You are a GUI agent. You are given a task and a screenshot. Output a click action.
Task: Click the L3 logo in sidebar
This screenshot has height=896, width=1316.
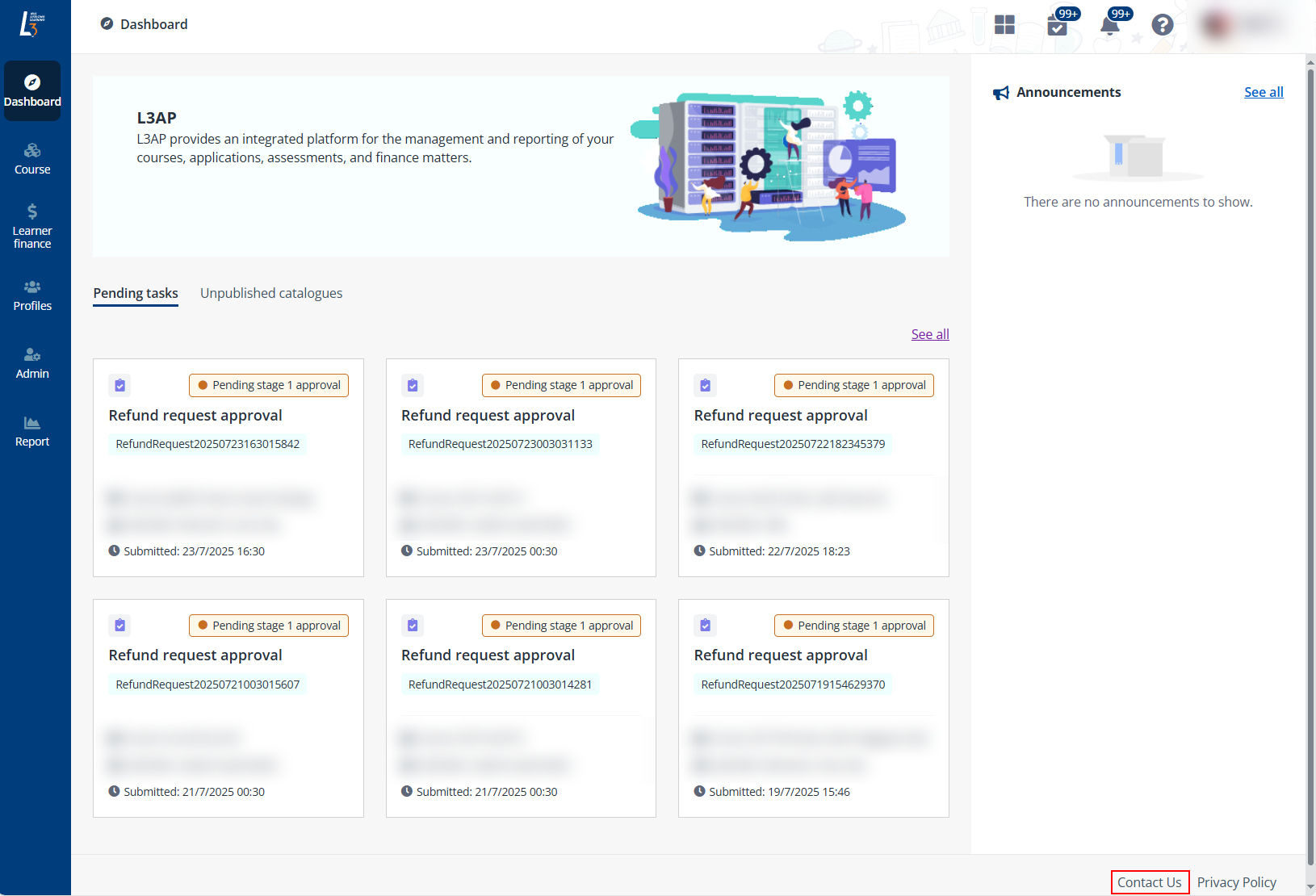click(30, 24)
